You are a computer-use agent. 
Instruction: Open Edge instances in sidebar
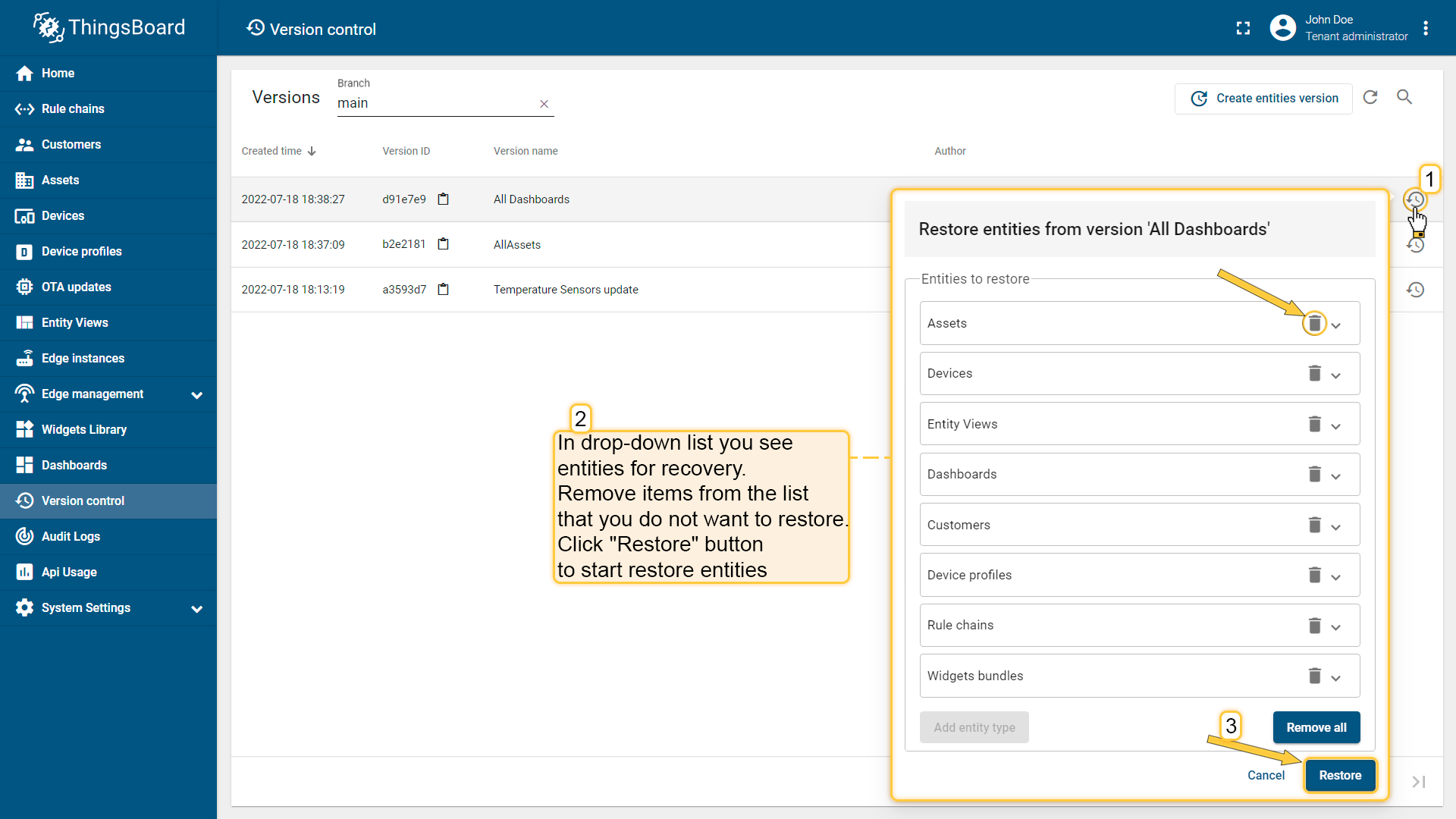tap(108, 358)
